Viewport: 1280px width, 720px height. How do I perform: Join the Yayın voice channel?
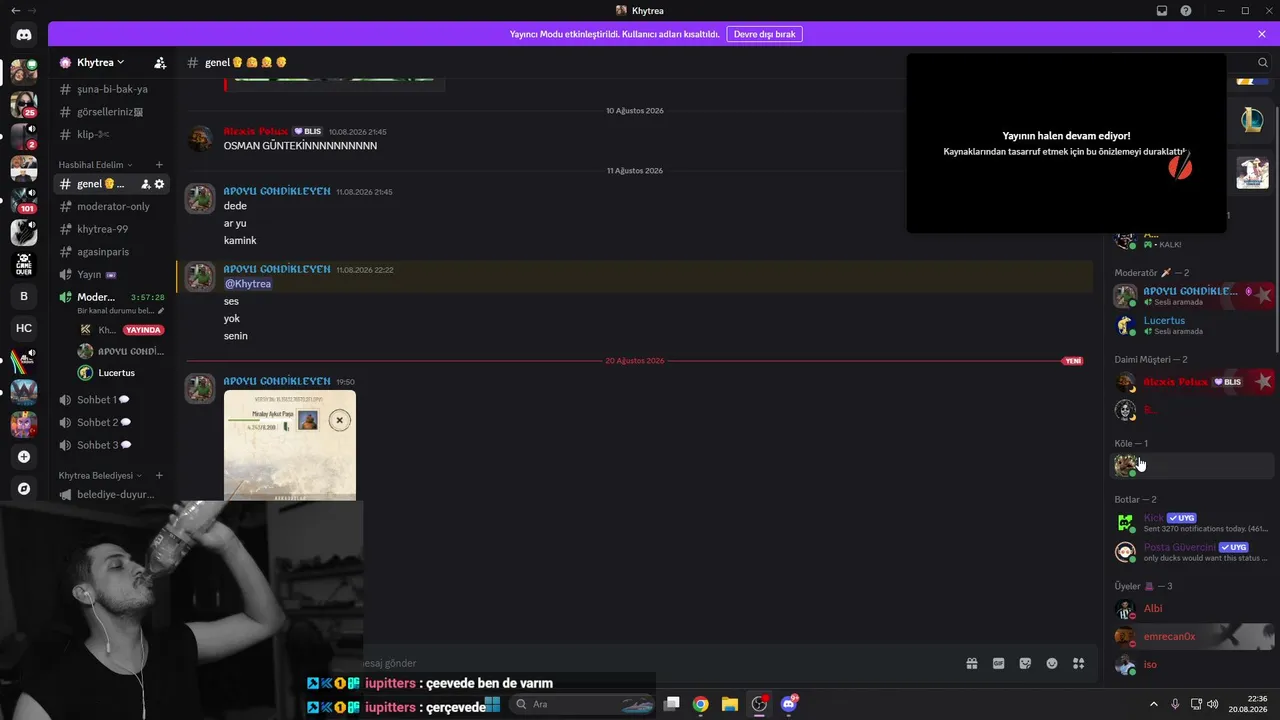[x=112, y=275]
